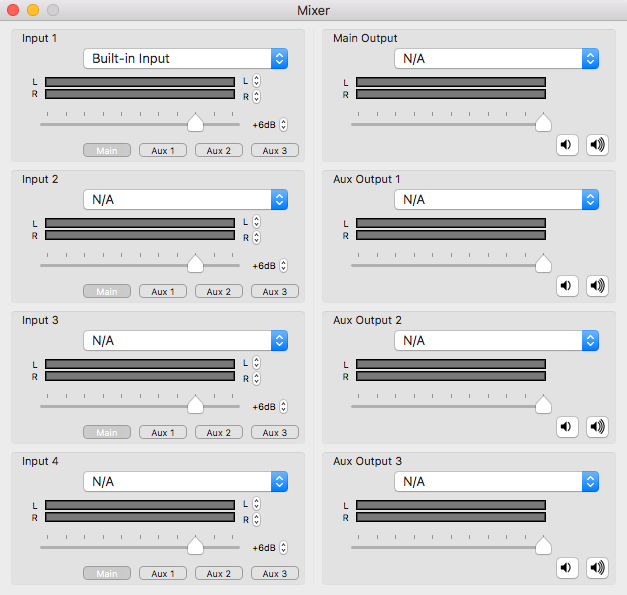Open the Aux Output 2 device dropdown
627x595 pixels.
[x=496, y=341]
